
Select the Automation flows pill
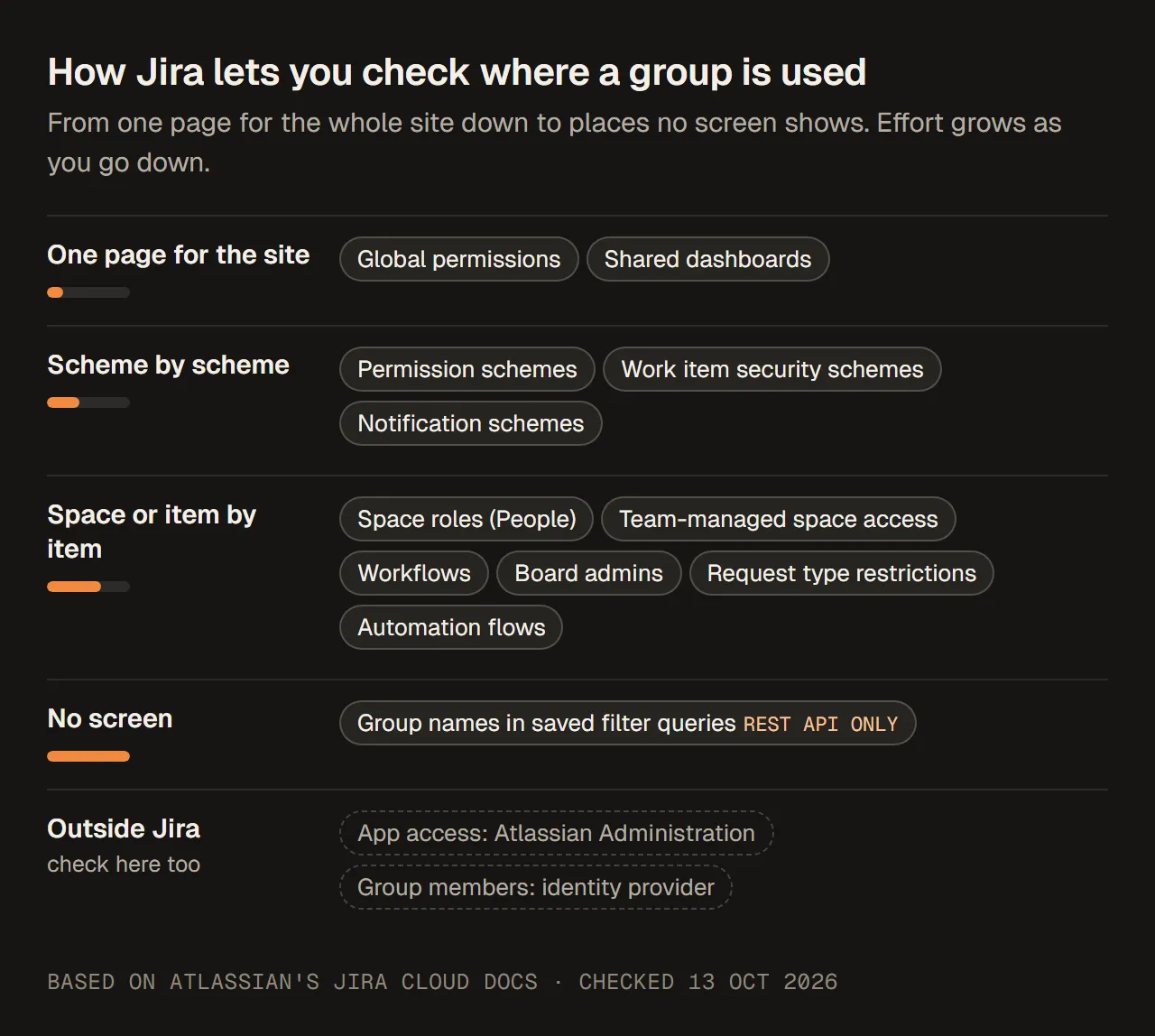450,627
